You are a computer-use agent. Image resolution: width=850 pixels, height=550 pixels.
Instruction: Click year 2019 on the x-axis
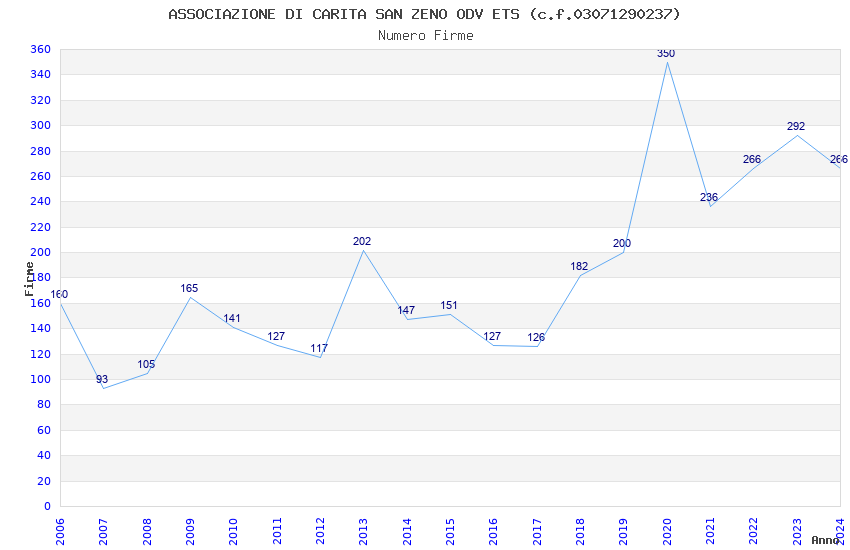click(623, 532)
